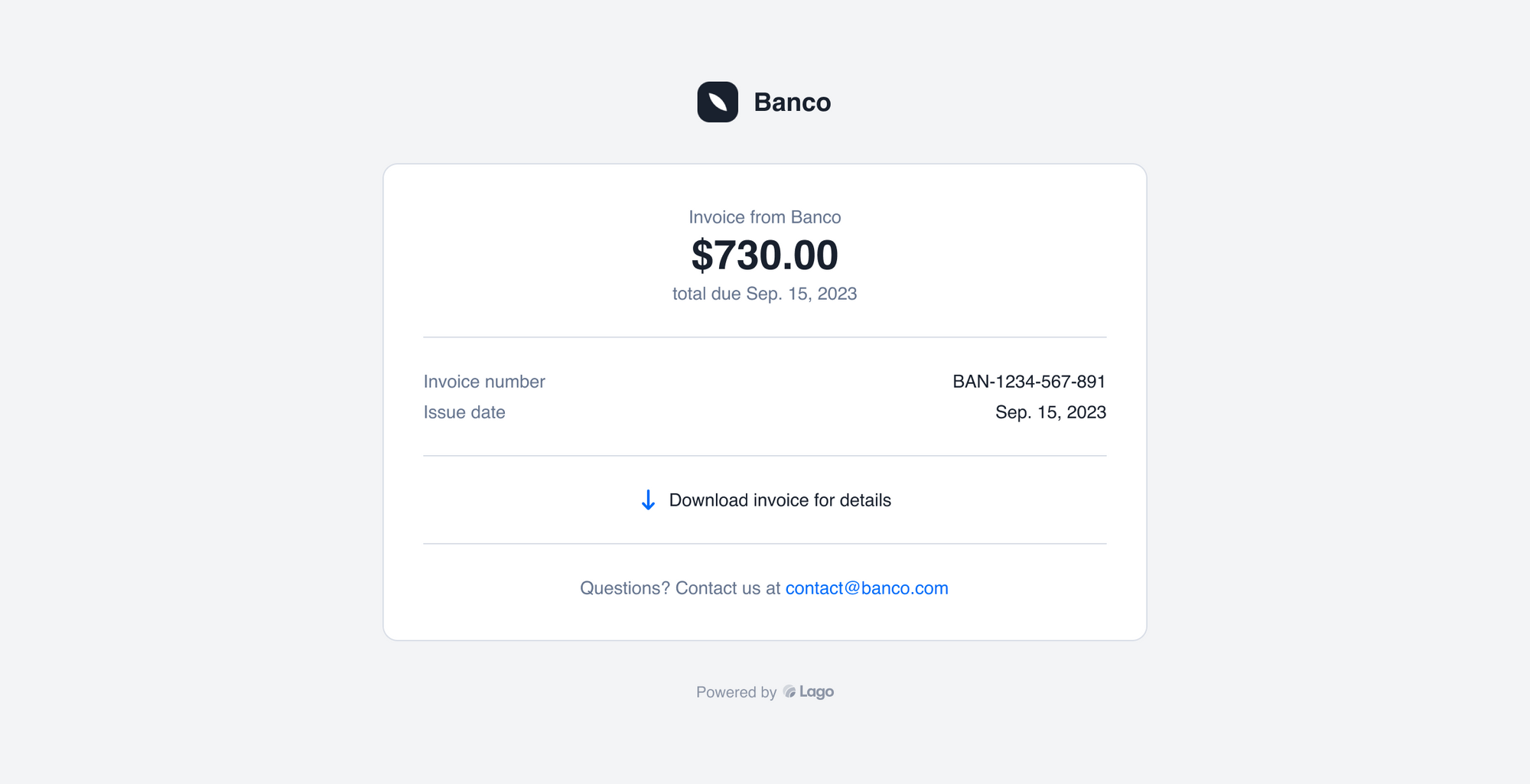Click the Lago logo icon in footer
This screenshot has width=1530, height=784.
tap(789, 691)
